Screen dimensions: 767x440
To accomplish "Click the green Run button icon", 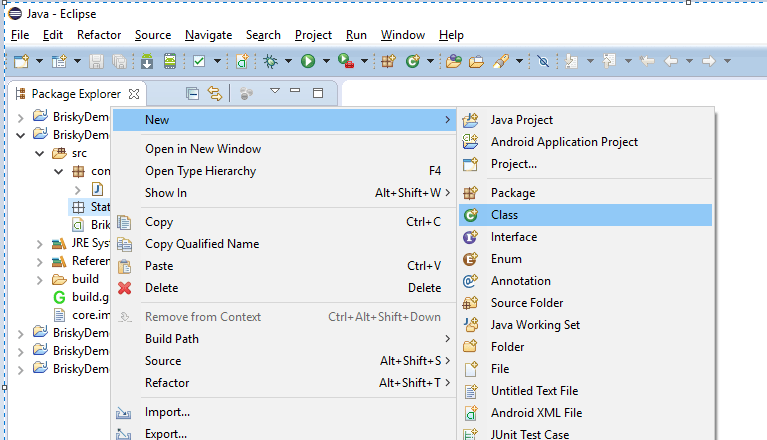I will [308, 61].
